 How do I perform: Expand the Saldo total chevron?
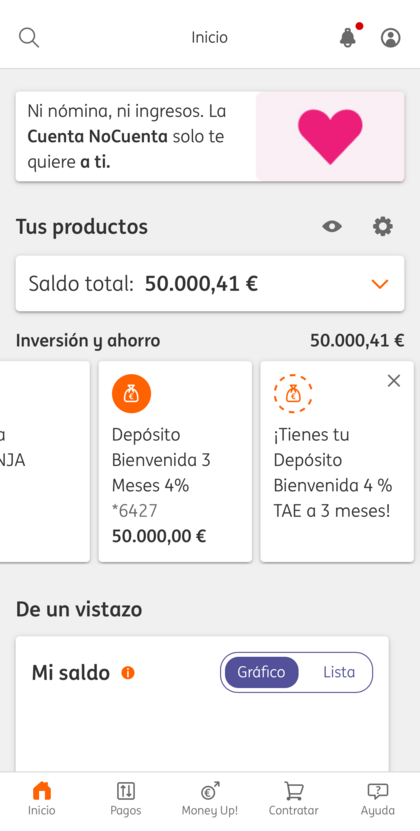tap(380, 284)
